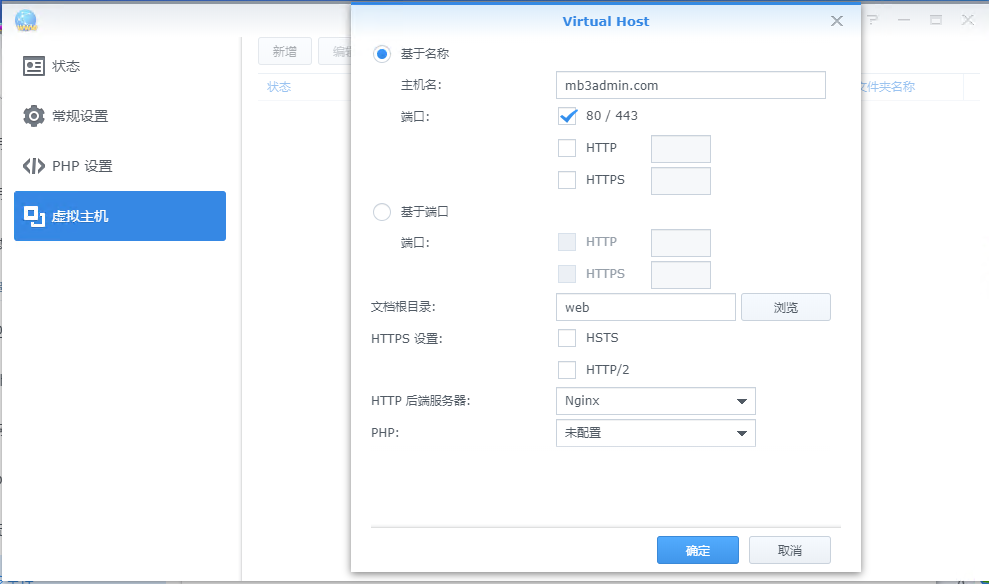Screen dimensions: 989x584
Task: Open the 状态 menu item
Action: tap(120, 66)
